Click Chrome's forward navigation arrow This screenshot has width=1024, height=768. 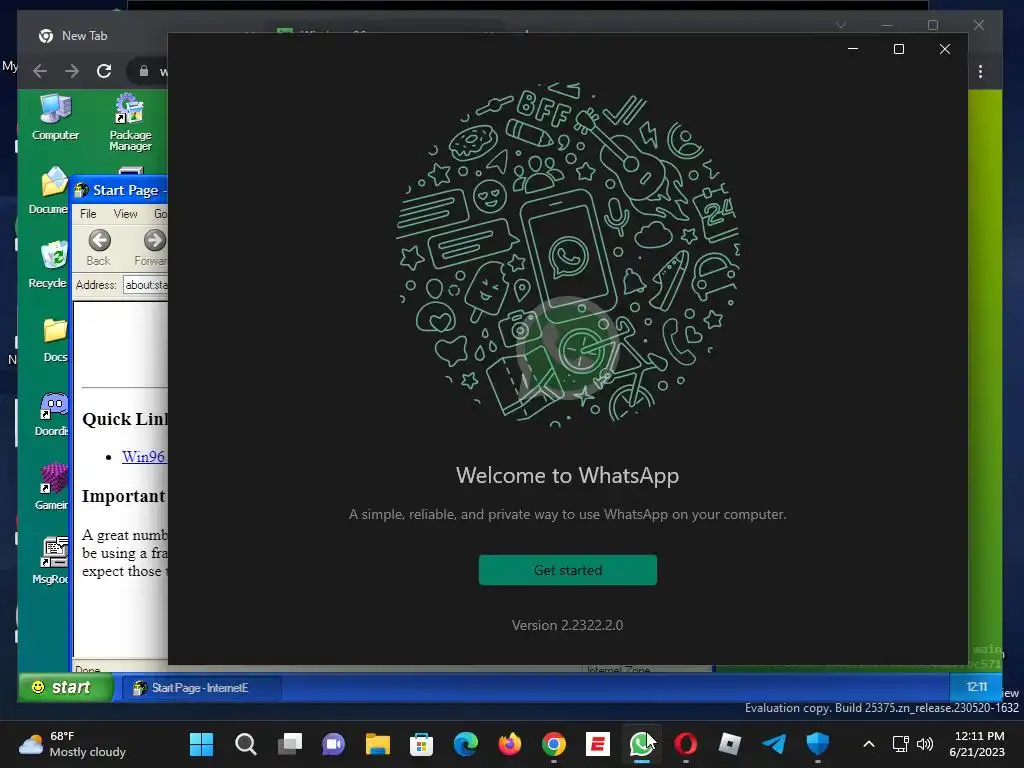72,71
